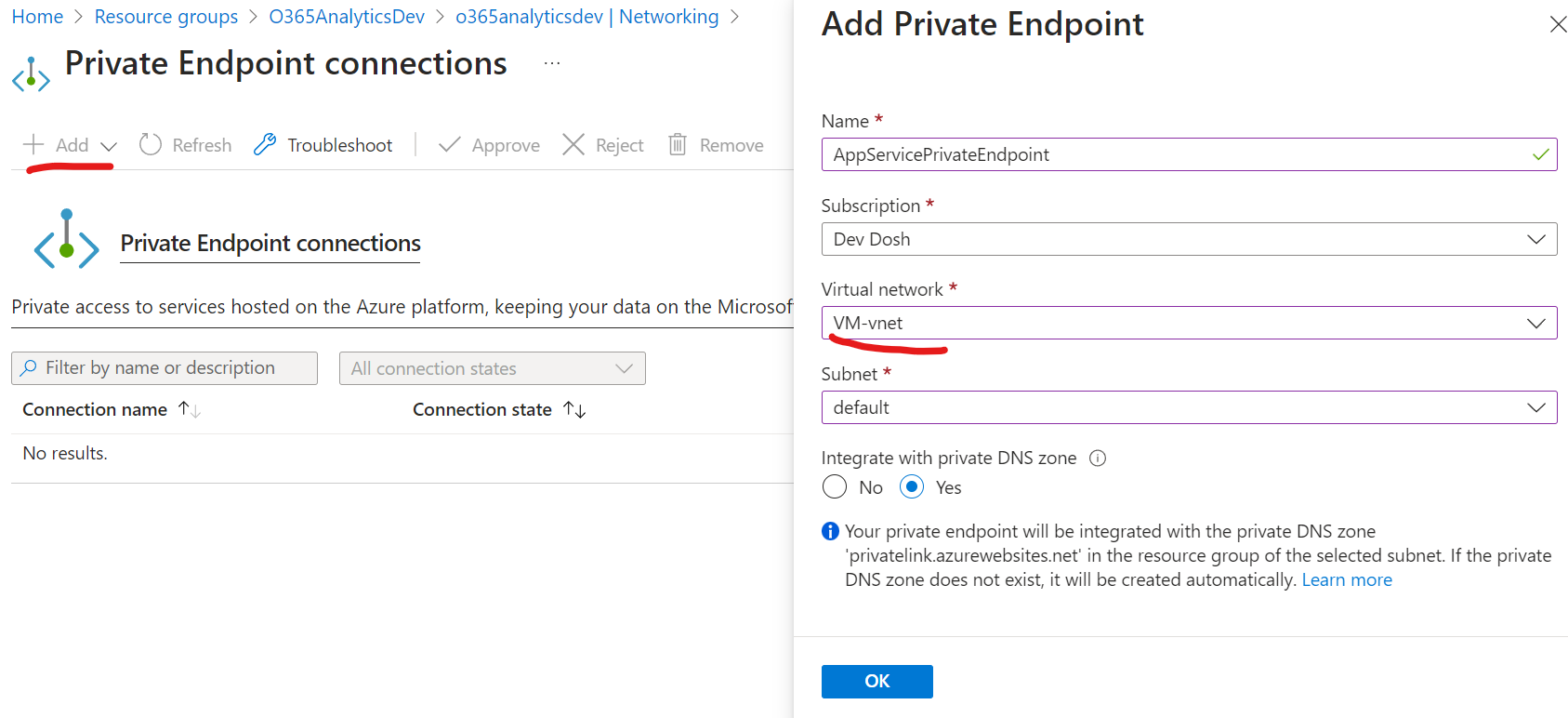Screen dimensions: 1568x718
Task: Click the OK button
Action: pyautogui.click(x=876, y=681)
